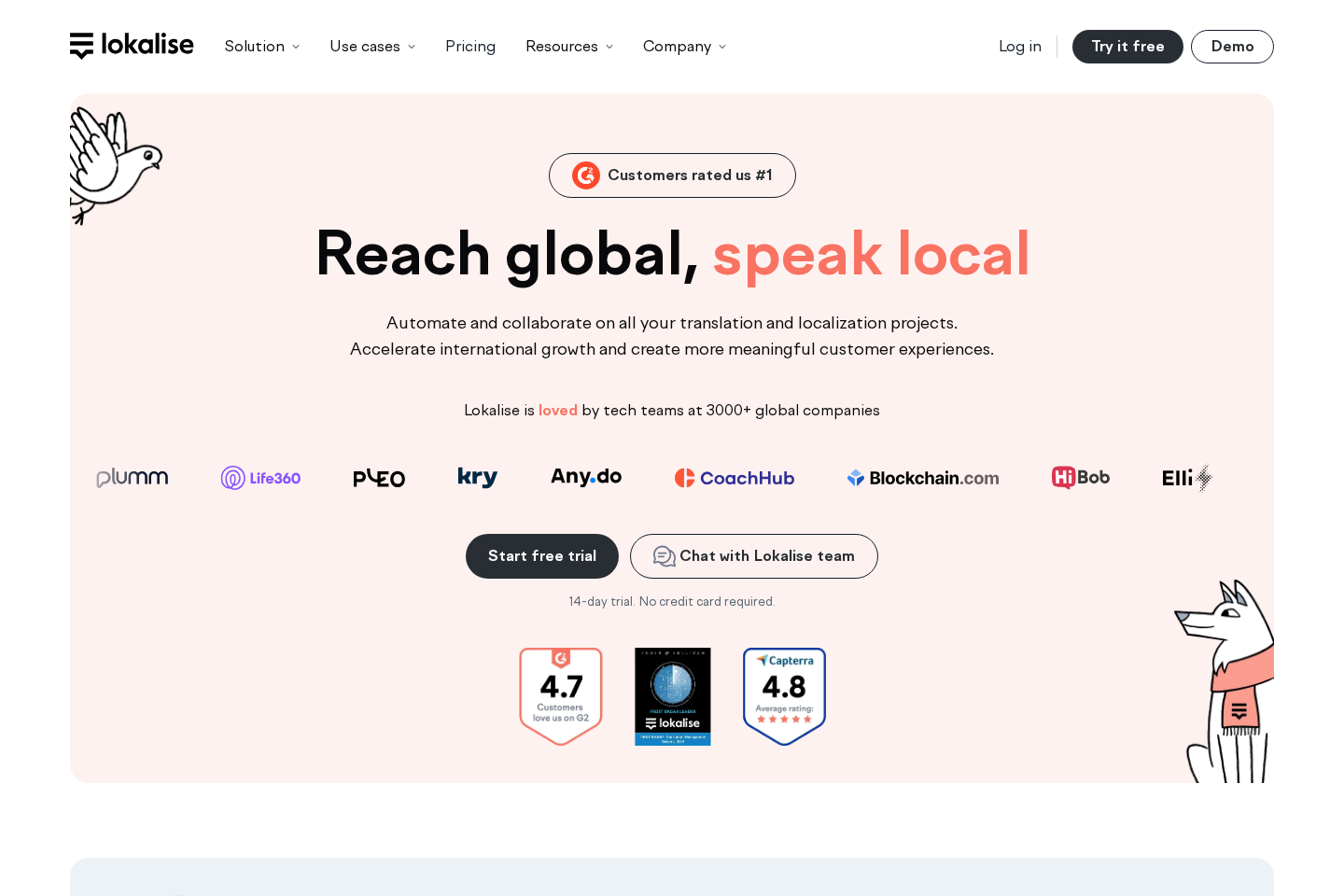
Task: Click the fox mascot illustration
Action: tap(1225, 681)
